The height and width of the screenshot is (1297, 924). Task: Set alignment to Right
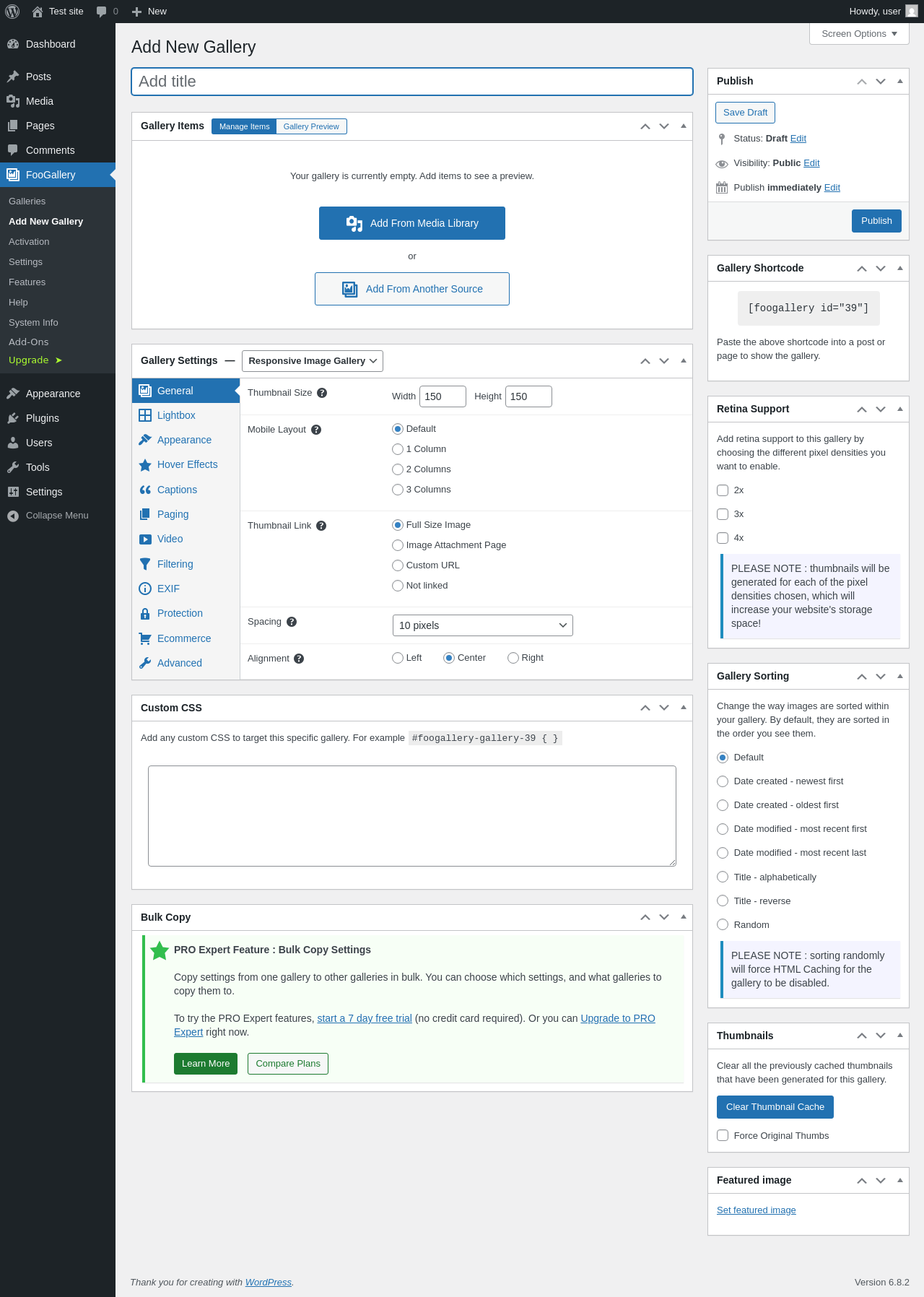(x=513, y=658)
